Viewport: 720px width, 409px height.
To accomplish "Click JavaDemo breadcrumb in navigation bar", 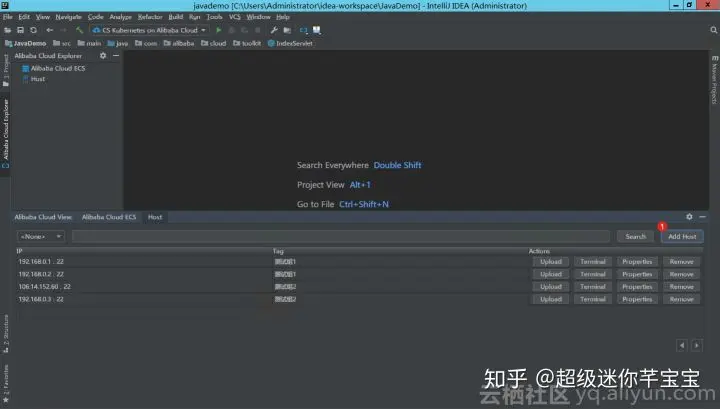I will pyautogui.click(x=26, y=44).
